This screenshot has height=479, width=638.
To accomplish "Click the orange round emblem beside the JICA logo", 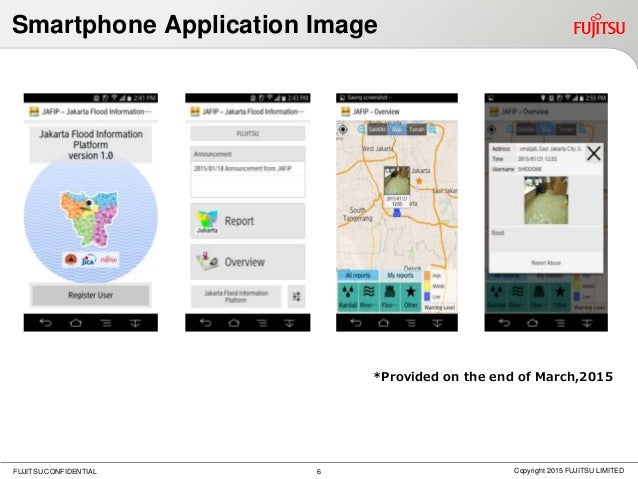I will pos(71,259).
